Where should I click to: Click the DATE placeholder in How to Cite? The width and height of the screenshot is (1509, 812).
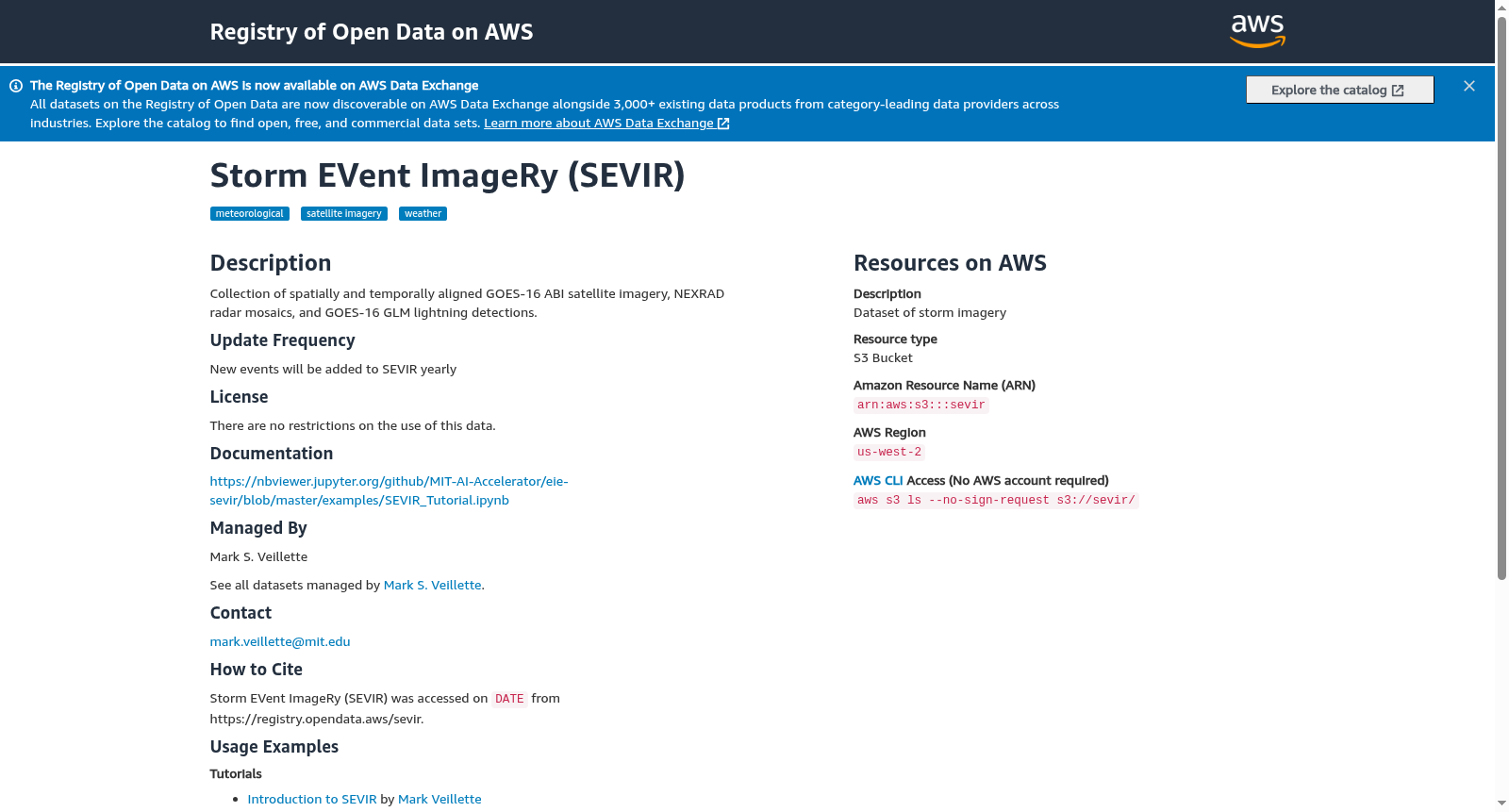pyautogui.click(x=509, y=700)
